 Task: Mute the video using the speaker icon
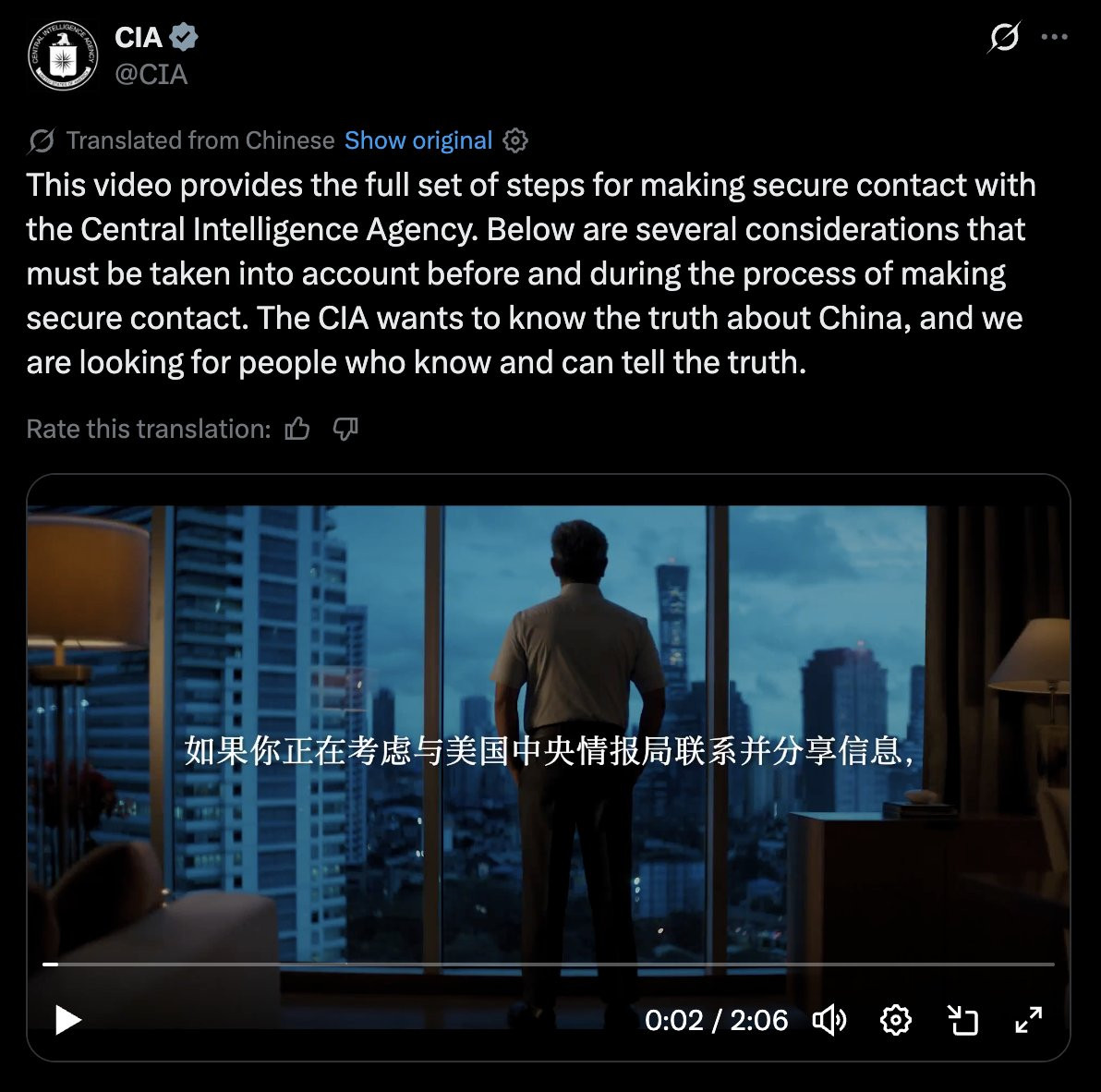(829, 1020)
